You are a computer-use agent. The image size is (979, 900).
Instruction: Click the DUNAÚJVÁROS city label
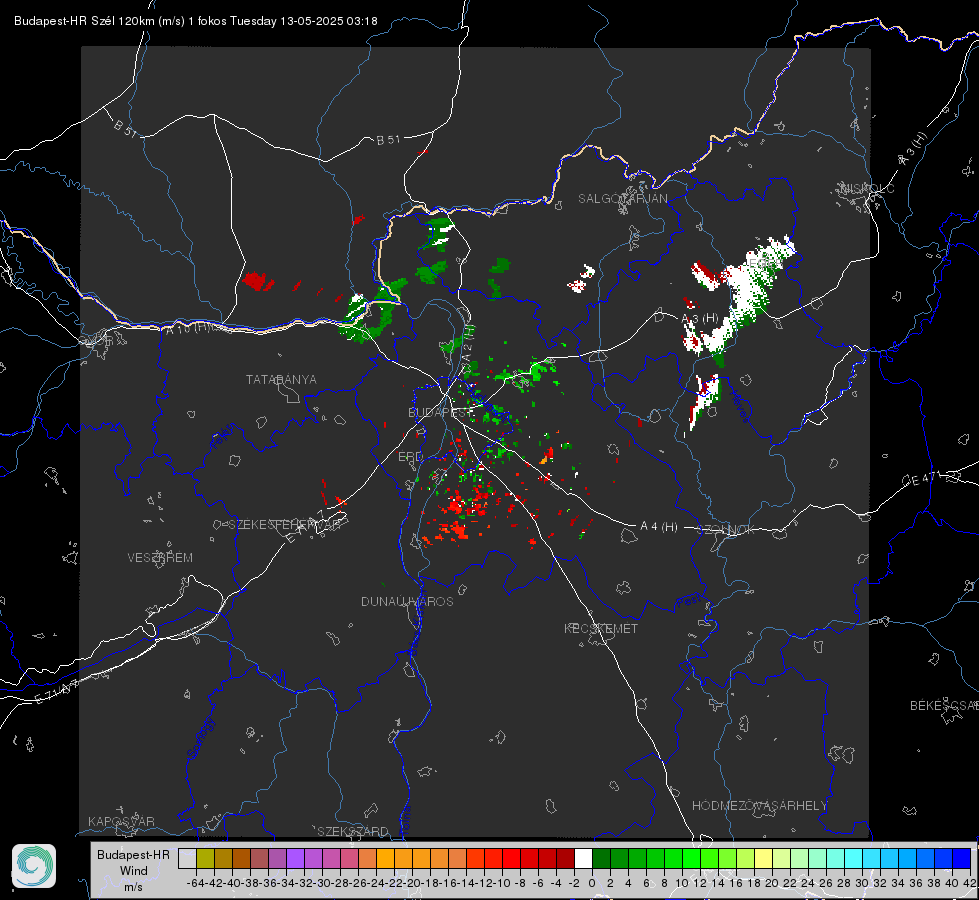coord(407,601)
